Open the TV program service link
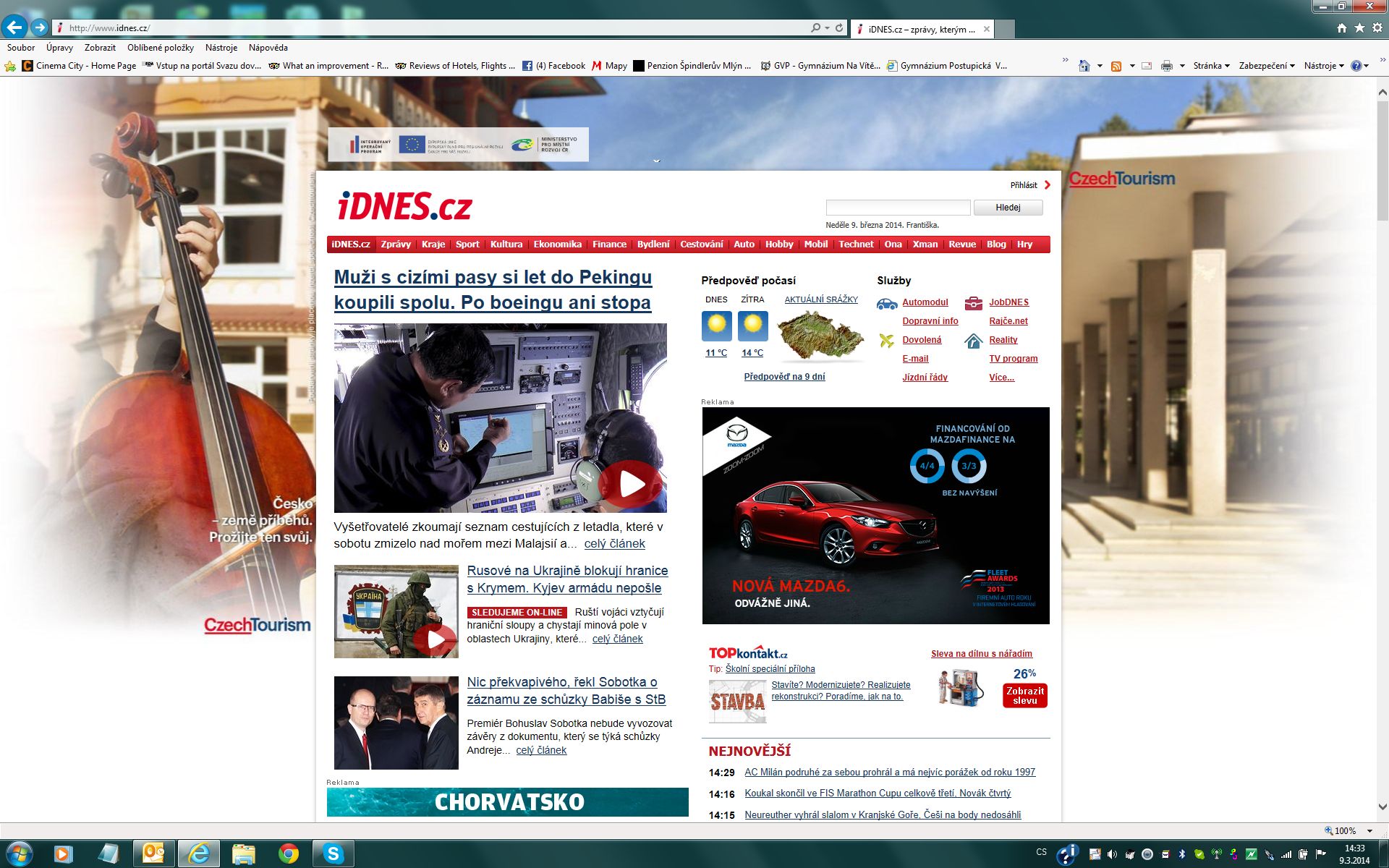This screenshot has width=1389, height=868. pyautogui.click(x=1013, y=359)
